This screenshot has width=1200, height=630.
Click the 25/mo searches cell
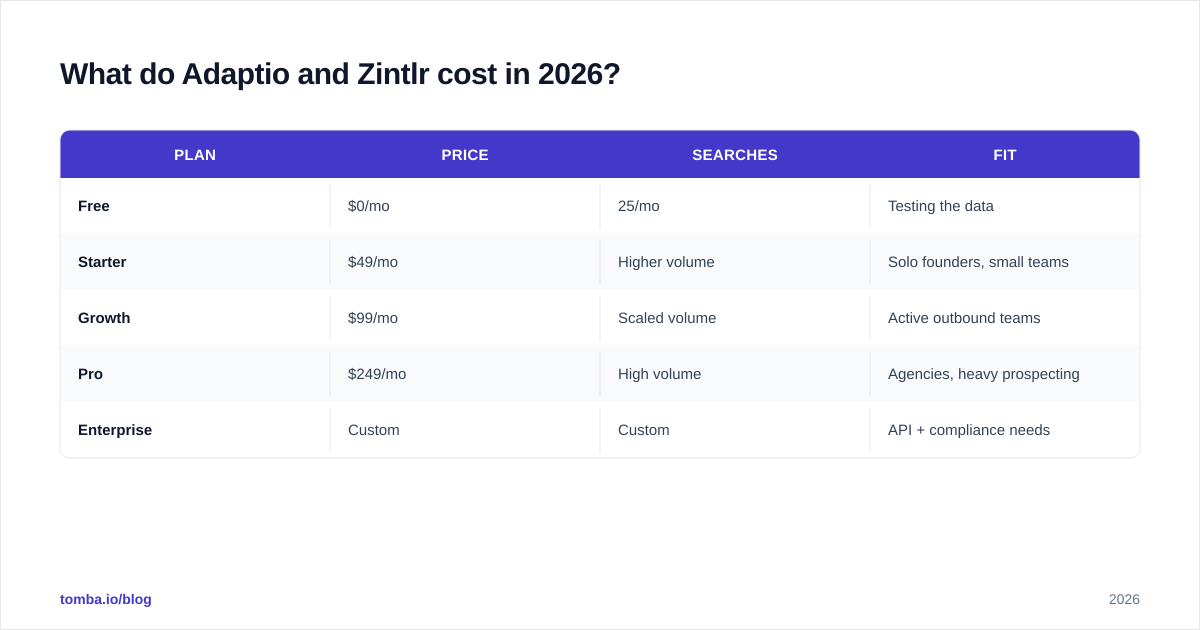735,206
